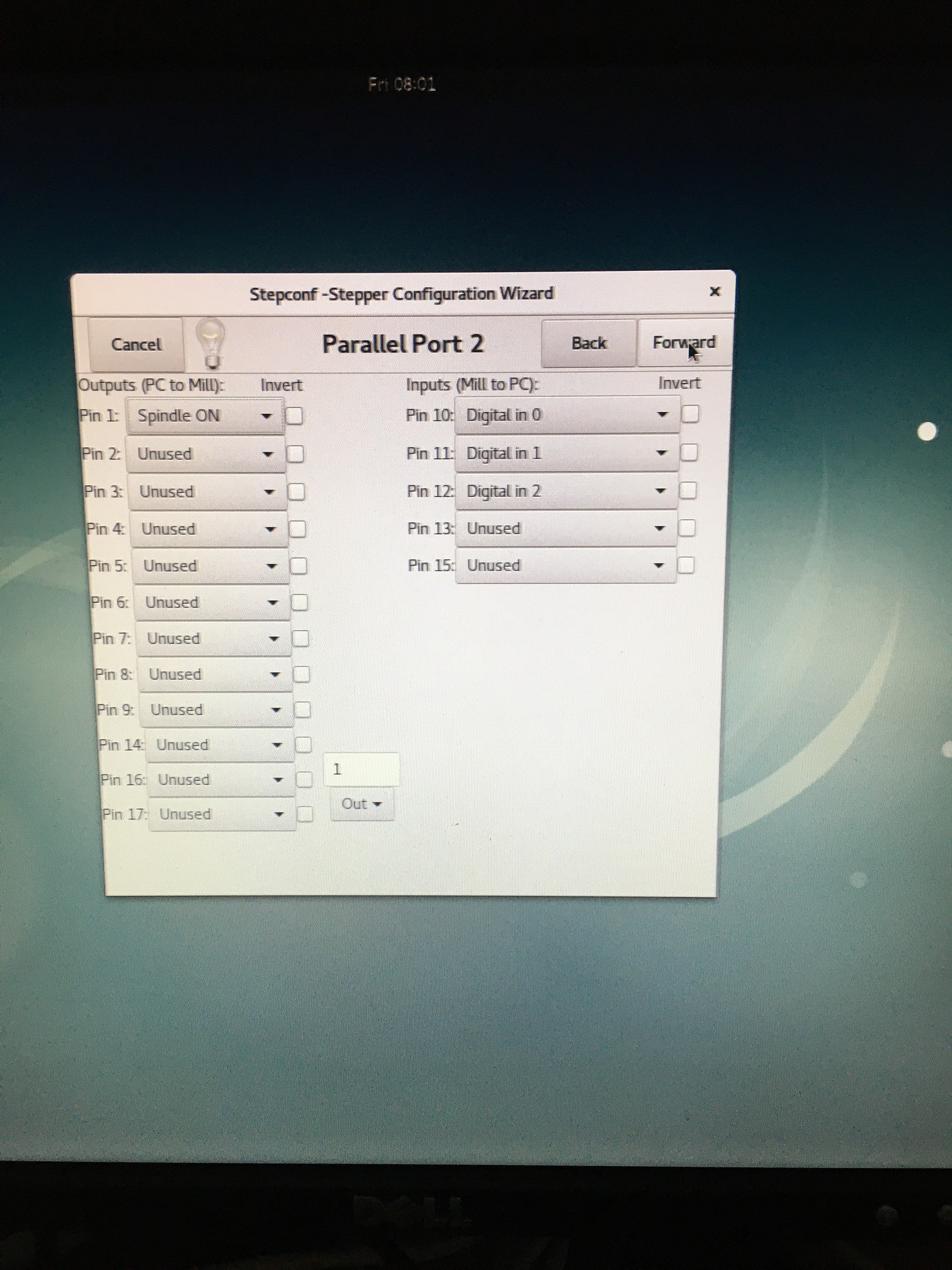Click the Parallel Port 2 heading
Screen dimensions: 952x1270
tap(403, 344)
